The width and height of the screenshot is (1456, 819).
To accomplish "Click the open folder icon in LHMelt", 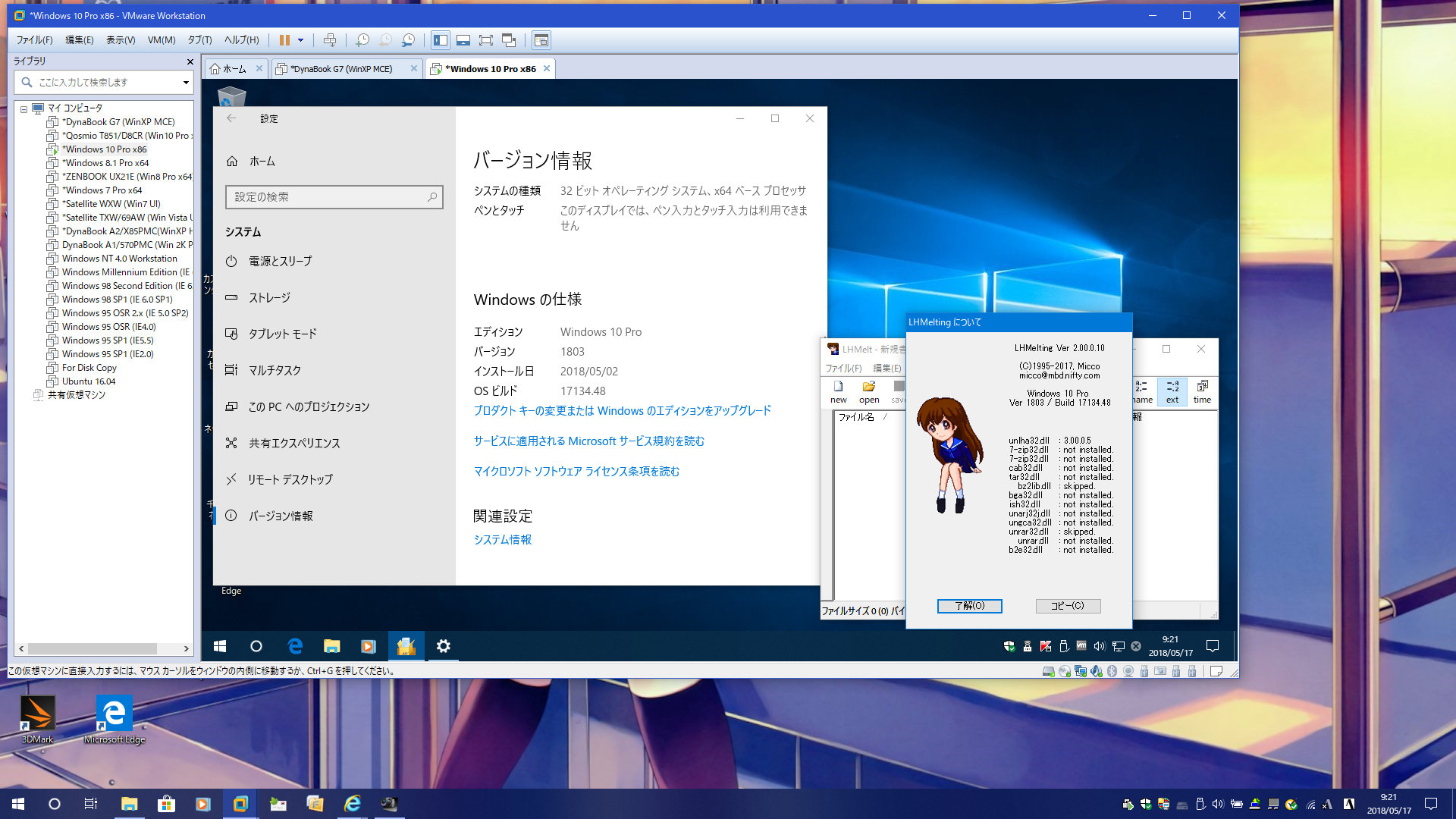I will (x=869, y=392).
